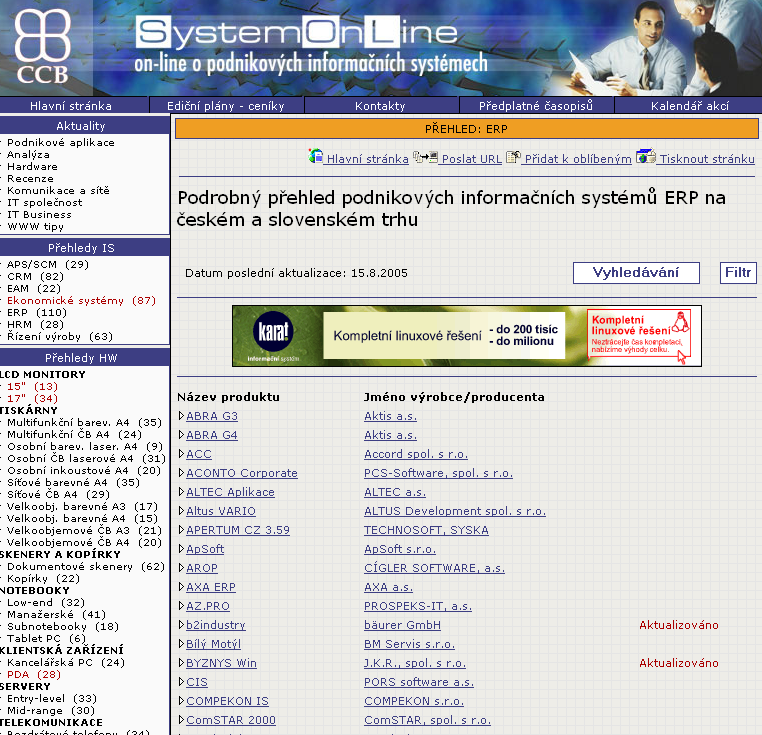Open Ediční plány - ceníky menu
Image resolution: width=762 pixels, height=735 pixels.
point(225,105)
